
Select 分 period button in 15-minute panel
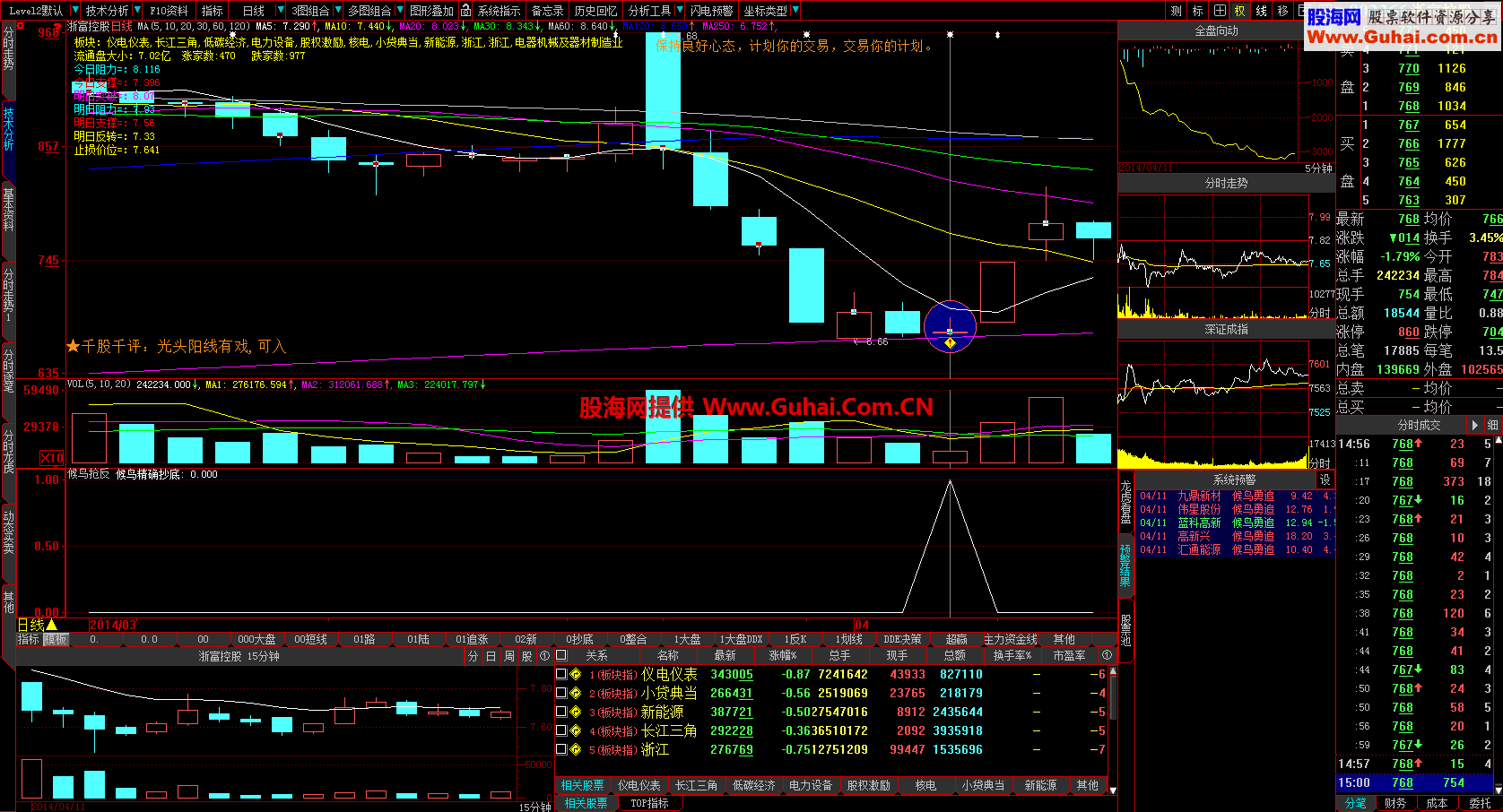(473, 656)
